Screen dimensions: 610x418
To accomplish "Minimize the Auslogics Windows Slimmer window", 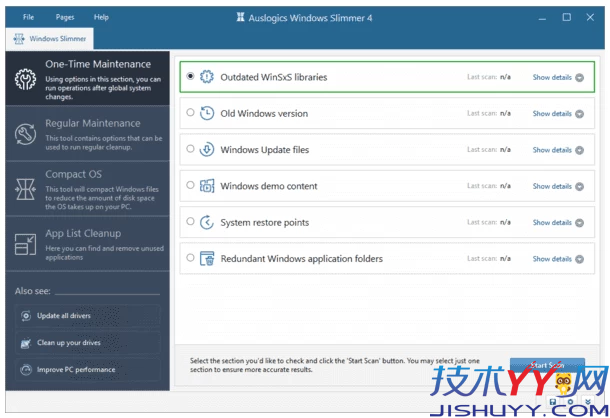I will click(x=542, y=18).
